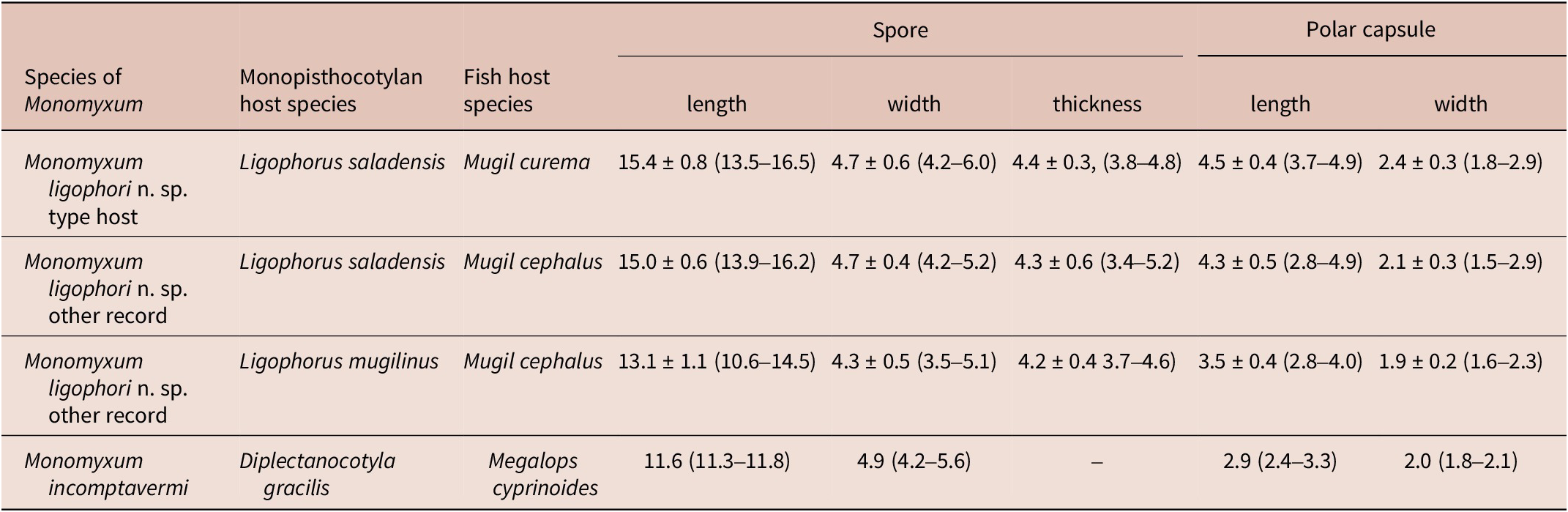Click thickness value "4.3 ± 0.6 (3.4–5.2)"
The image size is (1568, 512).
[1097, 261]
